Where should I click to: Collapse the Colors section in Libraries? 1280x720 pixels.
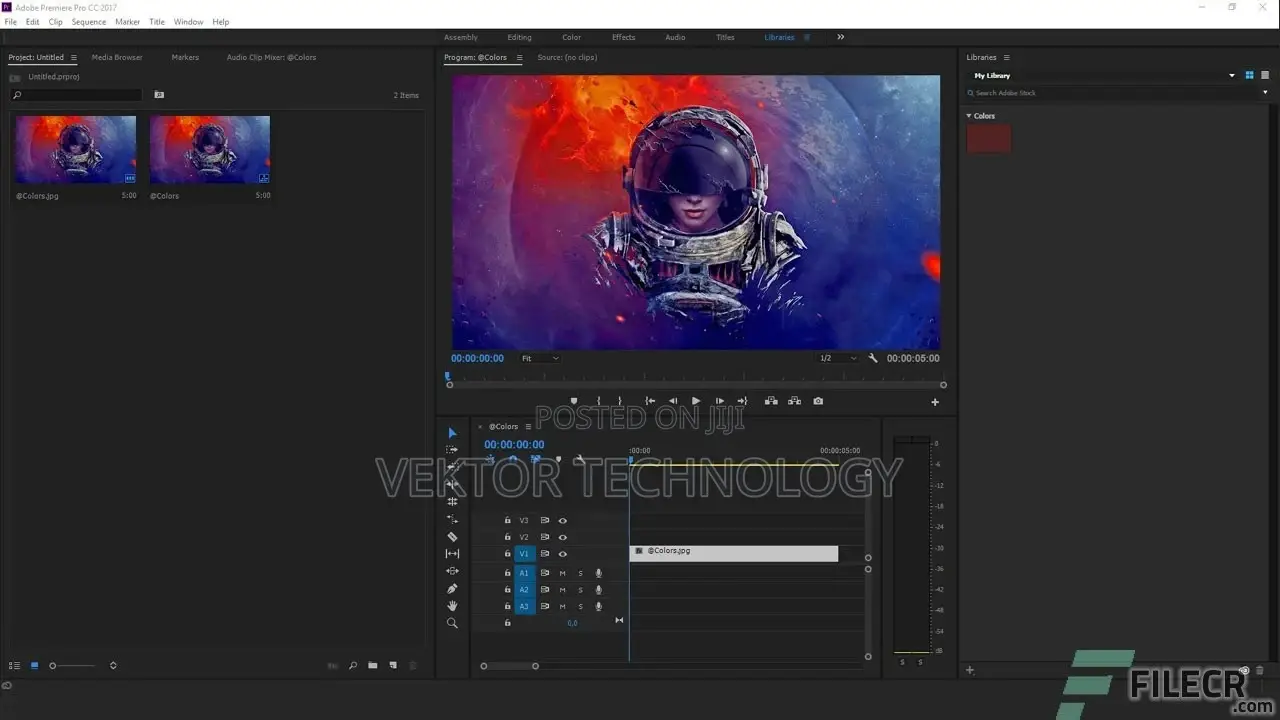tap(969, 116)
